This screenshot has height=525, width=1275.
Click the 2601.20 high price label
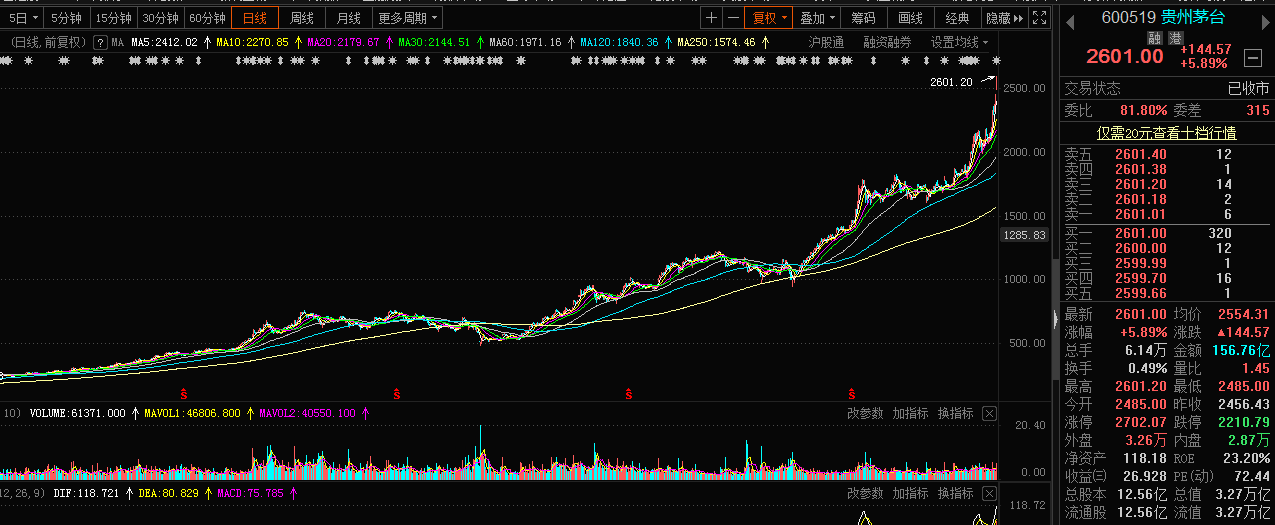tap(950, 82)
